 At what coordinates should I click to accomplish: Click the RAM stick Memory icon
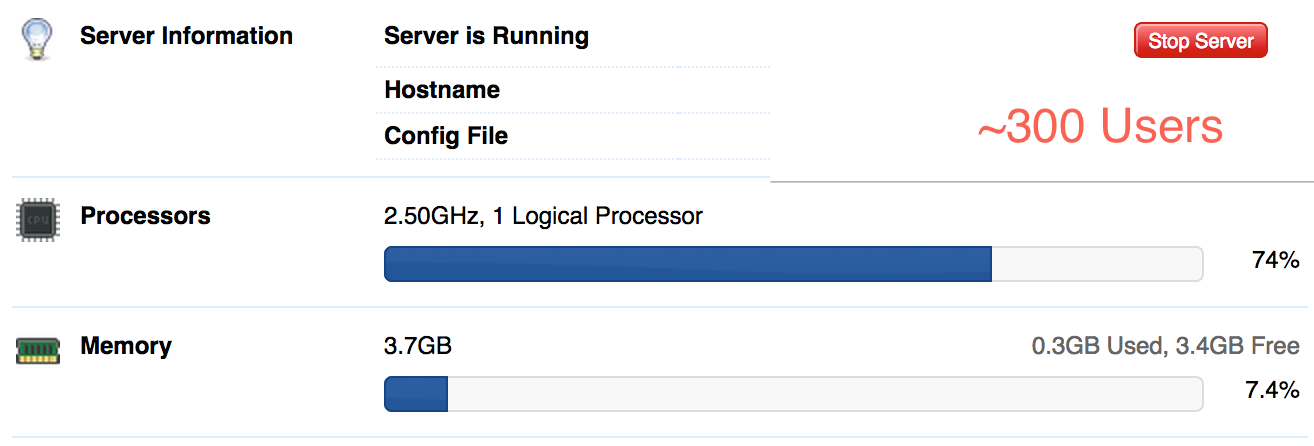point(37,349)
